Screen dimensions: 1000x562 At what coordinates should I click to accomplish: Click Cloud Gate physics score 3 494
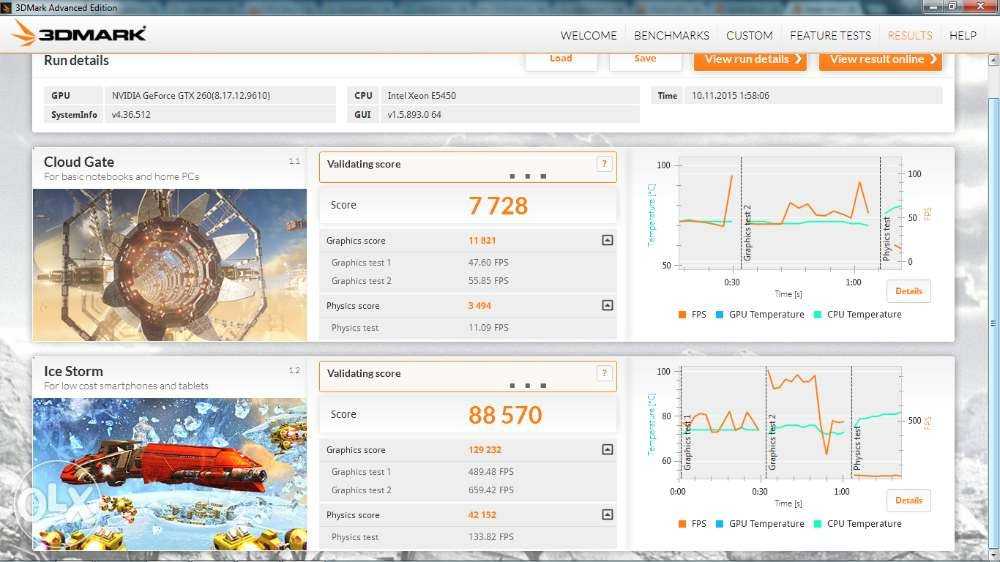[x=479, y=306]
